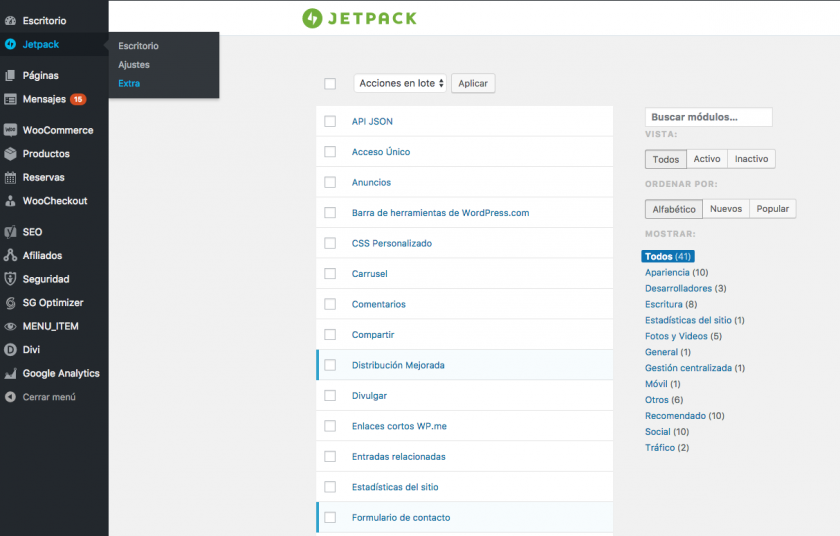Open the Barra de herramientas de WordPress.com module
Image resolution: width=840 pixels, height=536 pixels.
coord(440,213)
